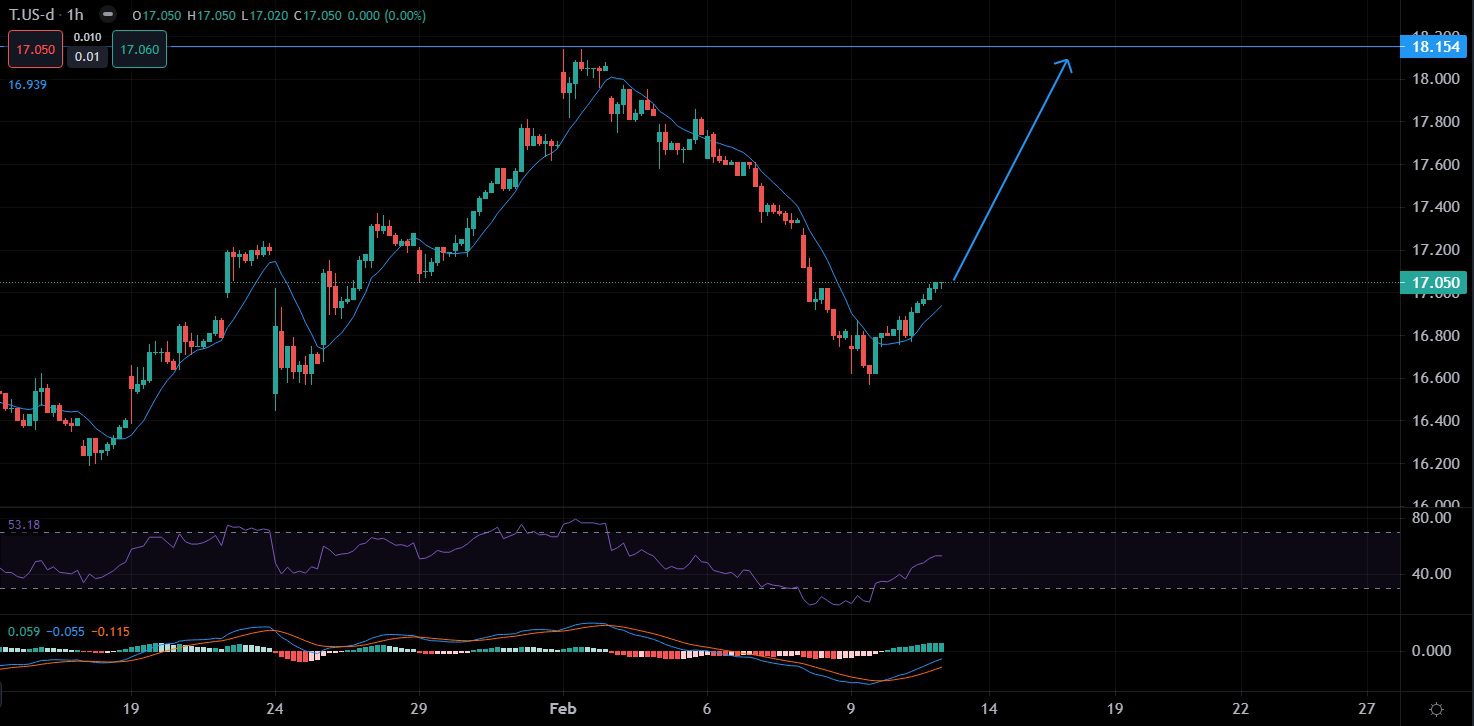Click the 0.000 level on MACD scale
The image size is (1474, 726).
tap(1432, 651)
